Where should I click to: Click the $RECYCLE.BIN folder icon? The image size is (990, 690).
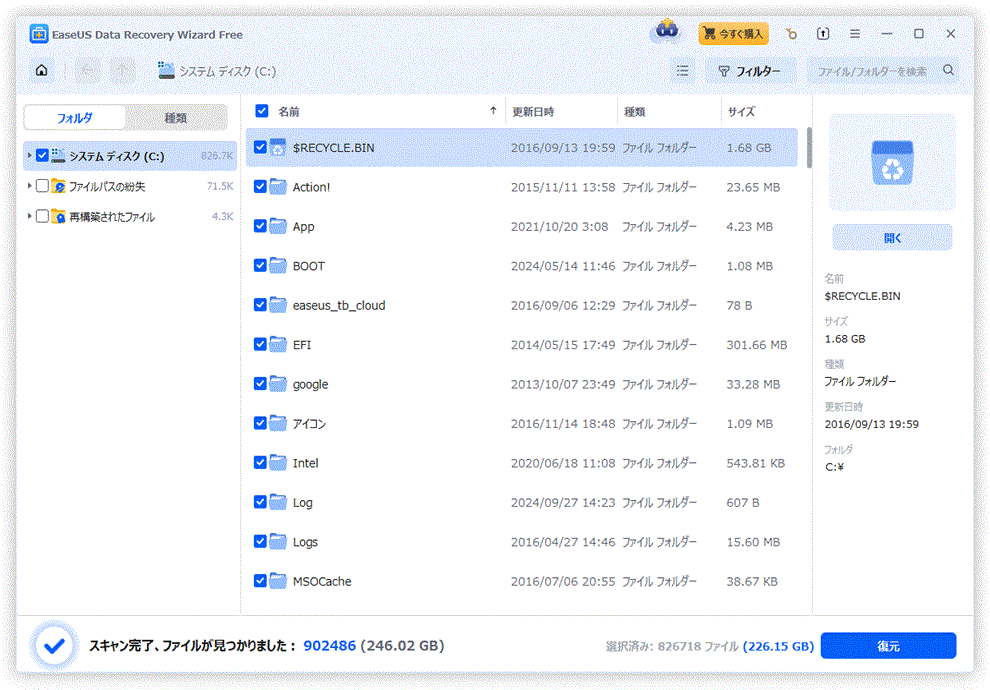pos(278,147)
